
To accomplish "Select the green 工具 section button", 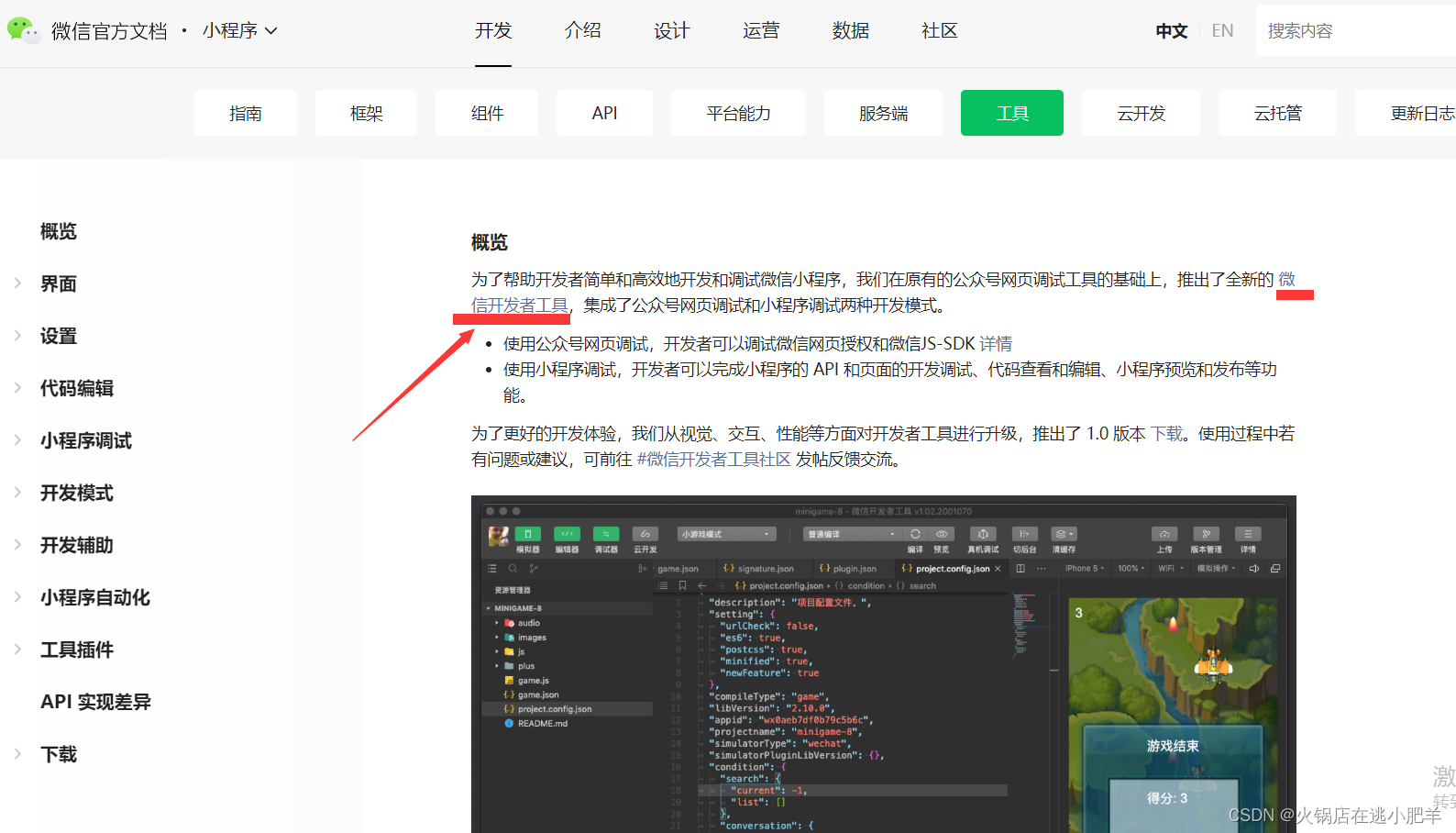I will [x=1012, y=113].
